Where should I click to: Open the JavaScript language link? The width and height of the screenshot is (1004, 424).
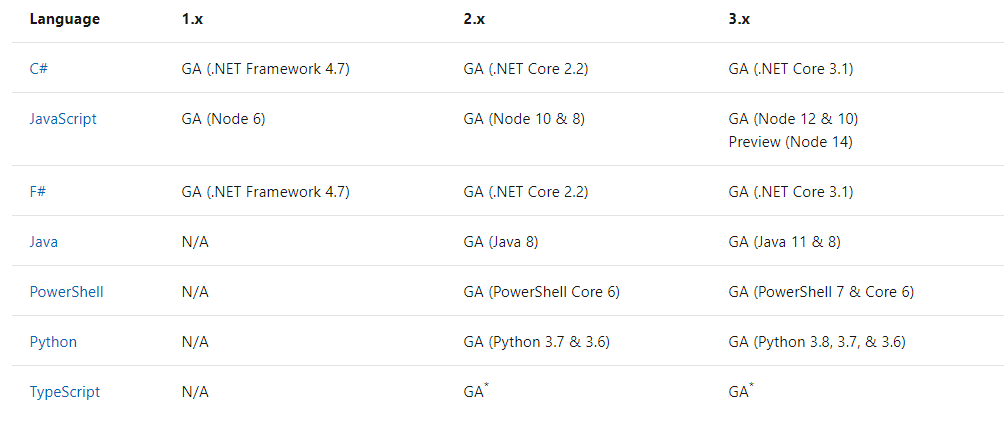tap(63, 118)
